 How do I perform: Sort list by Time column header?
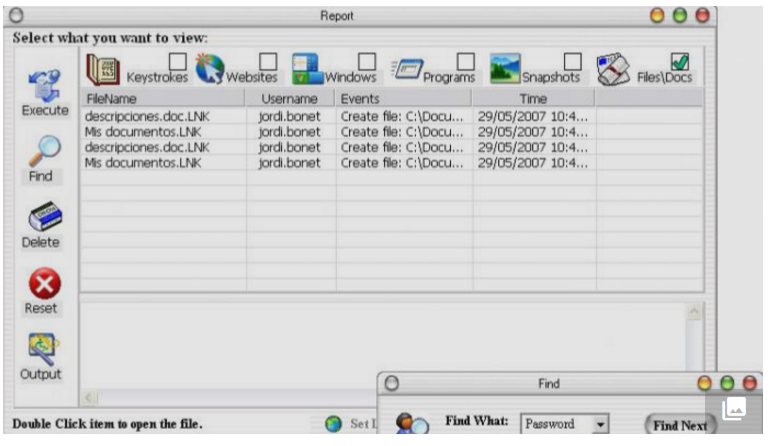[533, 99]
